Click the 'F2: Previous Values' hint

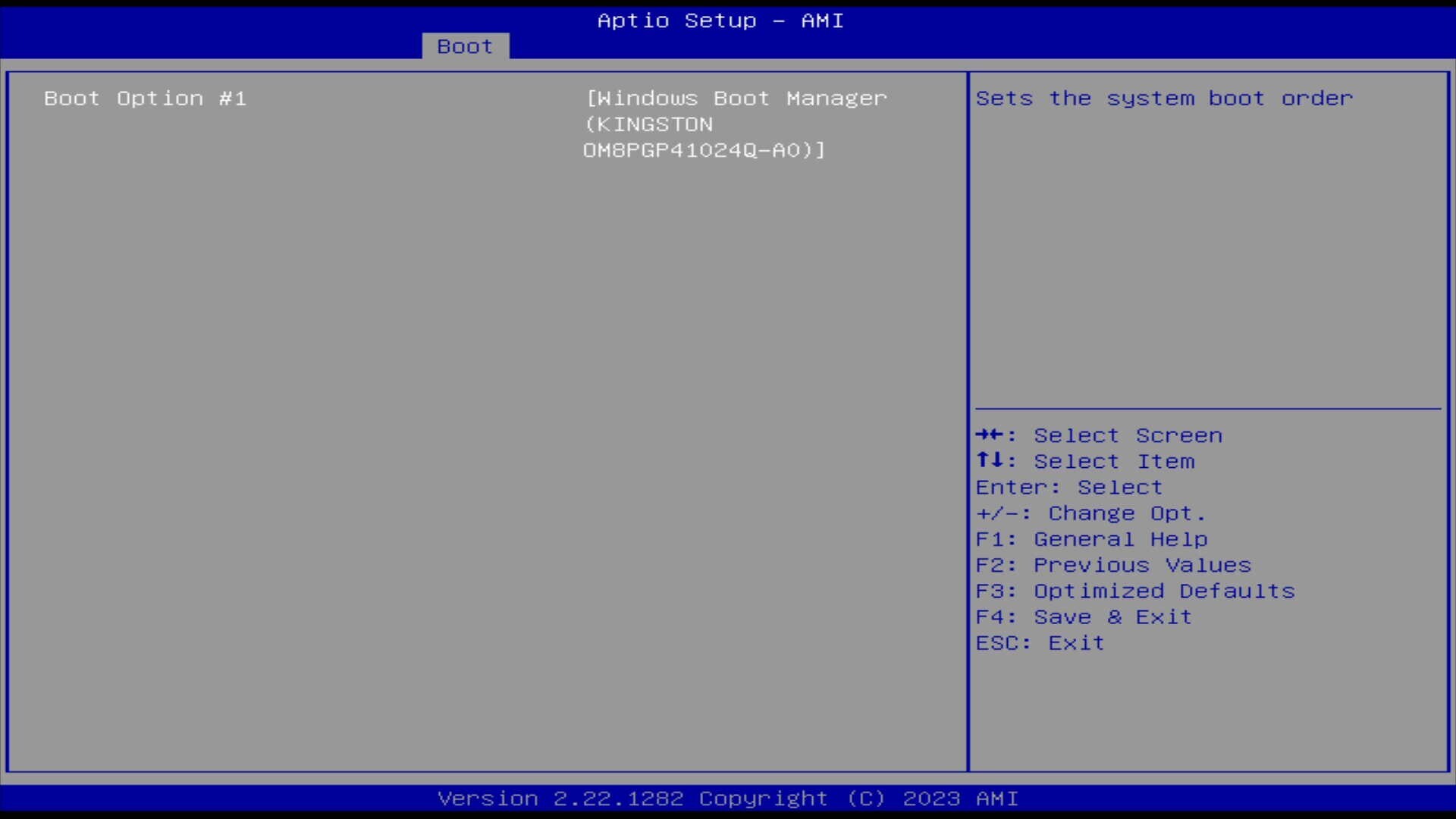click(x=1113, y=565)
